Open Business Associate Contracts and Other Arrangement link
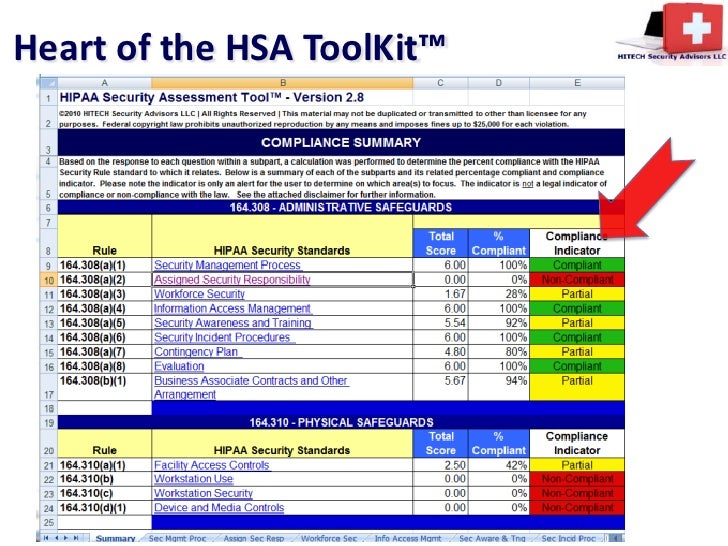 coord(251,387)
